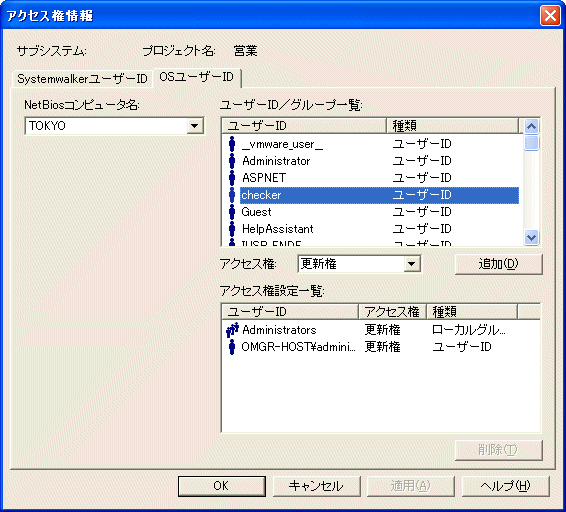Sort user list by ユーザーID header
Viewport: 566px width, 512px height.
click(x=304, y=126)
